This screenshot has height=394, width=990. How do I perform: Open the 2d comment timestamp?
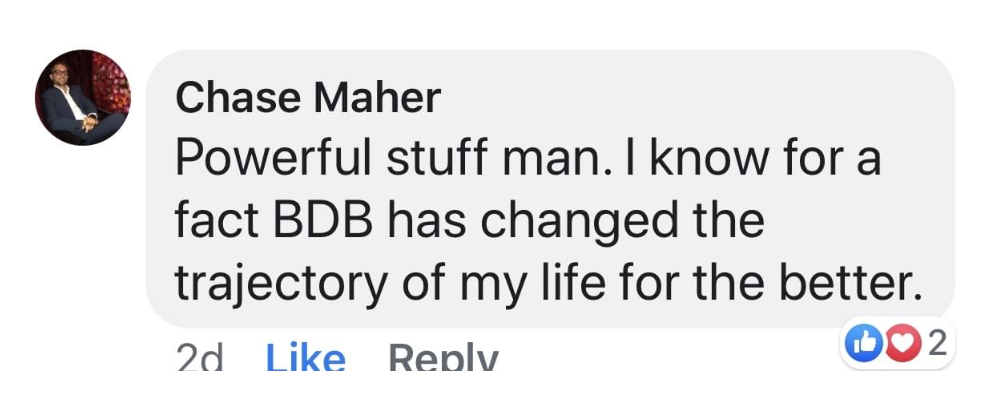[199, 359]
